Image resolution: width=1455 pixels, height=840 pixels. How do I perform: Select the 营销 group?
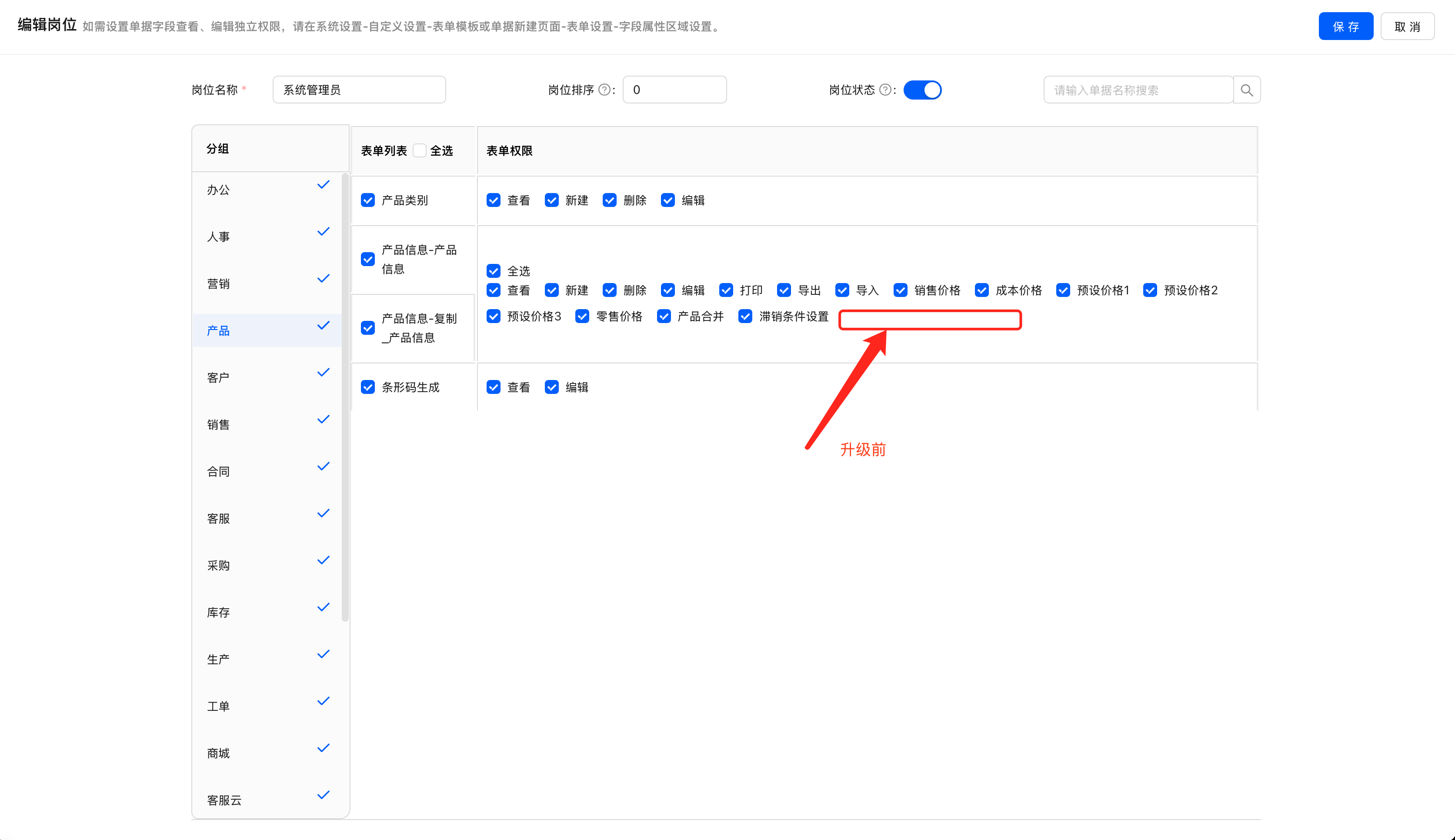coord(267,284)
